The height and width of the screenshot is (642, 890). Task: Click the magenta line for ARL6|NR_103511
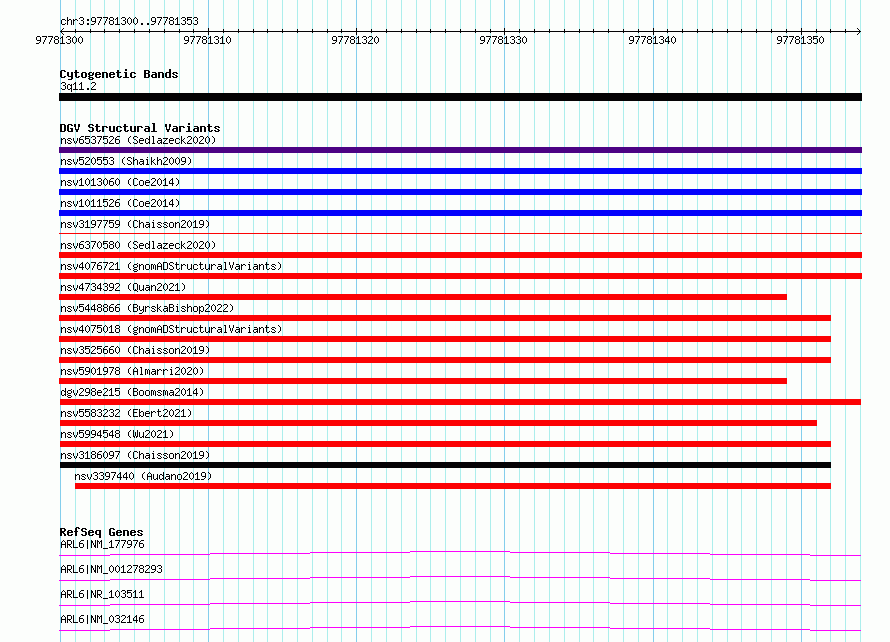tap(460, 603)
